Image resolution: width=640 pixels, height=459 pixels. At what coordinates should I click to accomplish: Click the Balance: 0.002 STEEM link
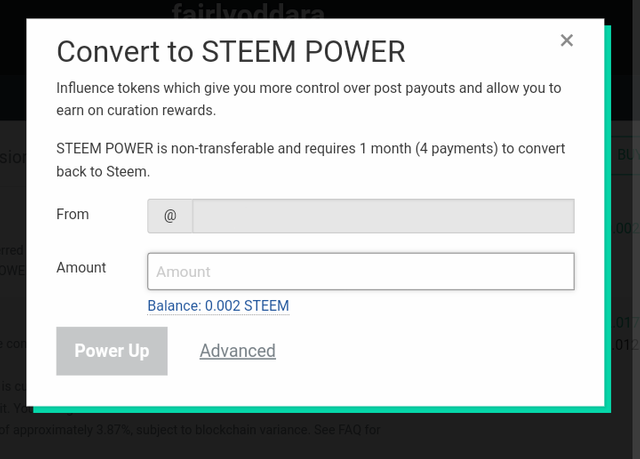pos(218,306)
